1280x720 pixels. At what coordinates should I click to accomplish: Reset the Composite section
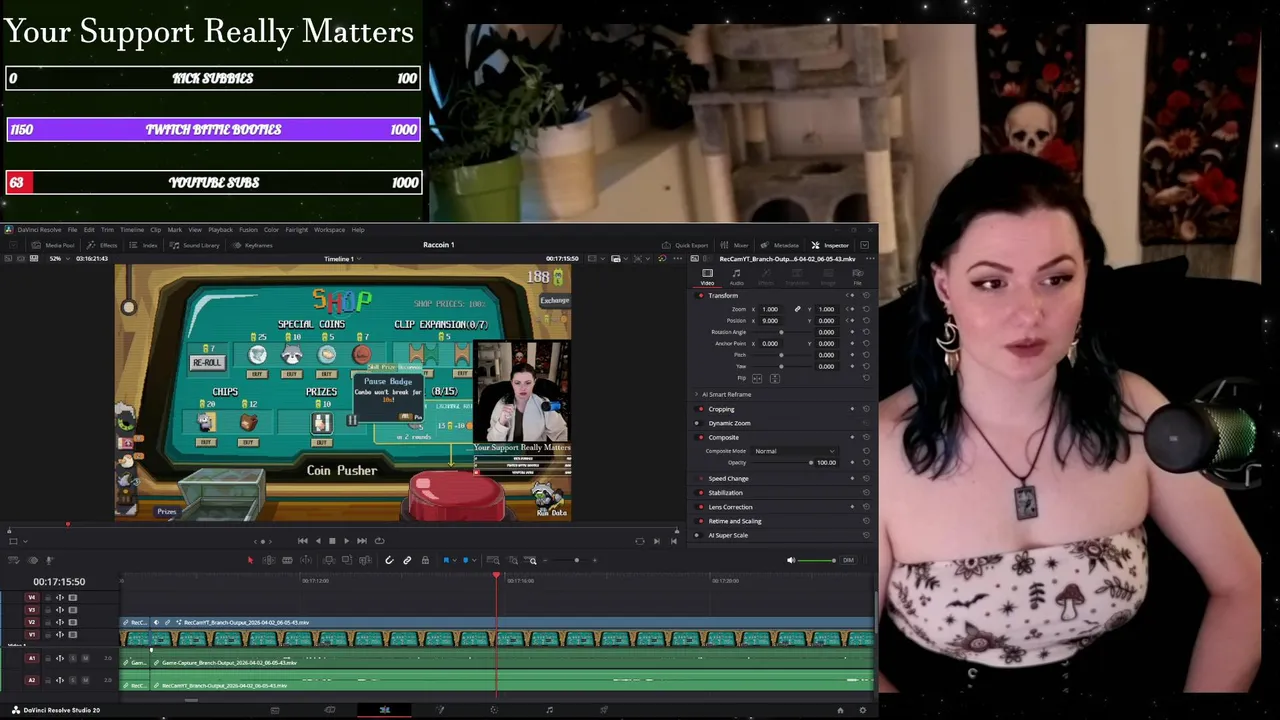click(866, 437)
